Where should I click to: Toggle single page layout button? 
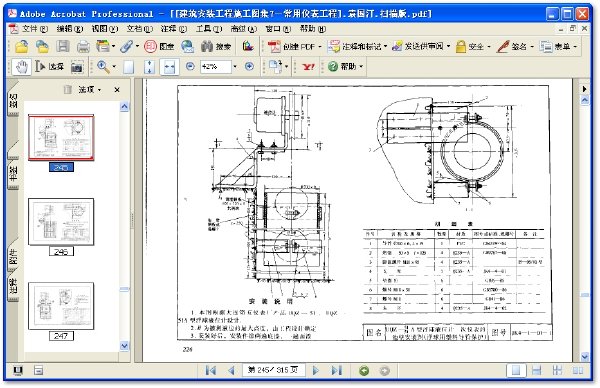click(516, 370)
